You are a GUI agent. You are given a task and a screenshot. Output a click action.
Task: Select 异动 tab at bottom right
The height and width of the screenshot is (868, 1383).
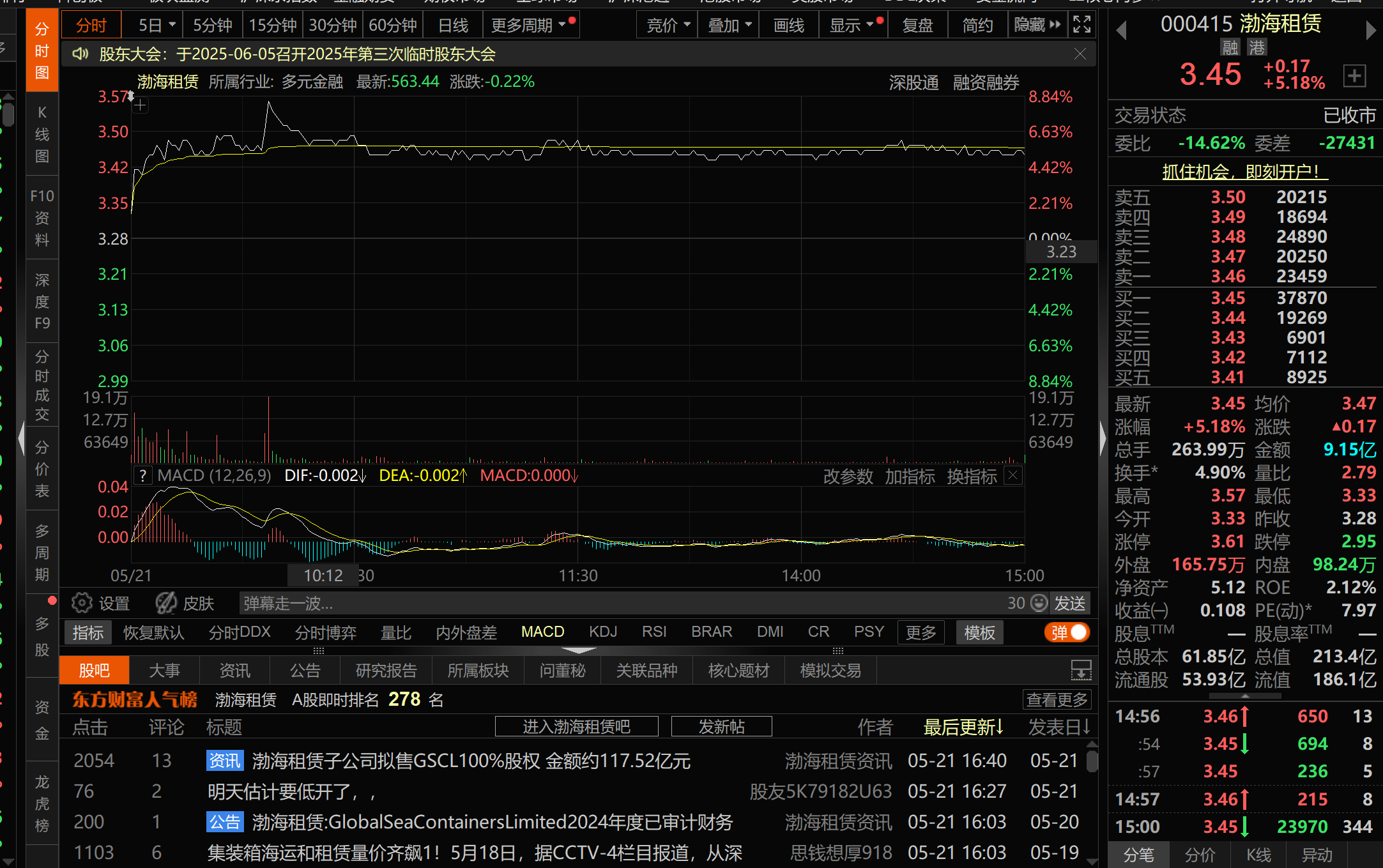tap(1317, 855)
